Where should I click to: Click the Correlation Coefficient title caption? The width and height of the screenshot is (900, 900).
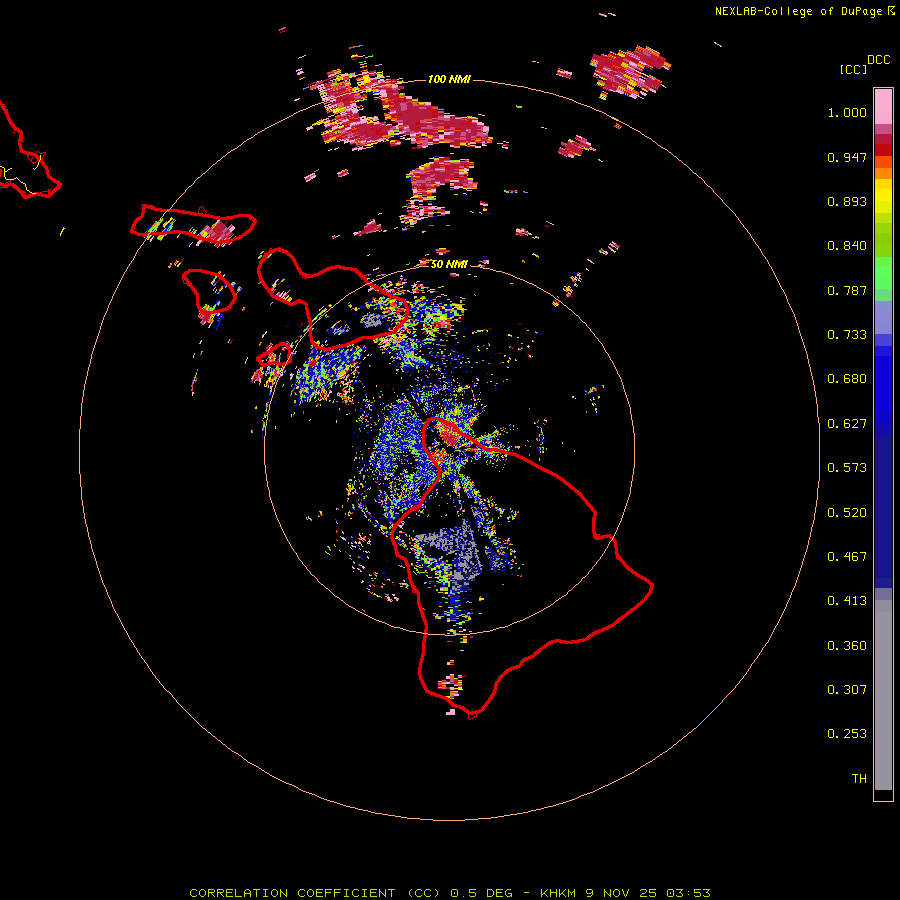coord(315,893)
